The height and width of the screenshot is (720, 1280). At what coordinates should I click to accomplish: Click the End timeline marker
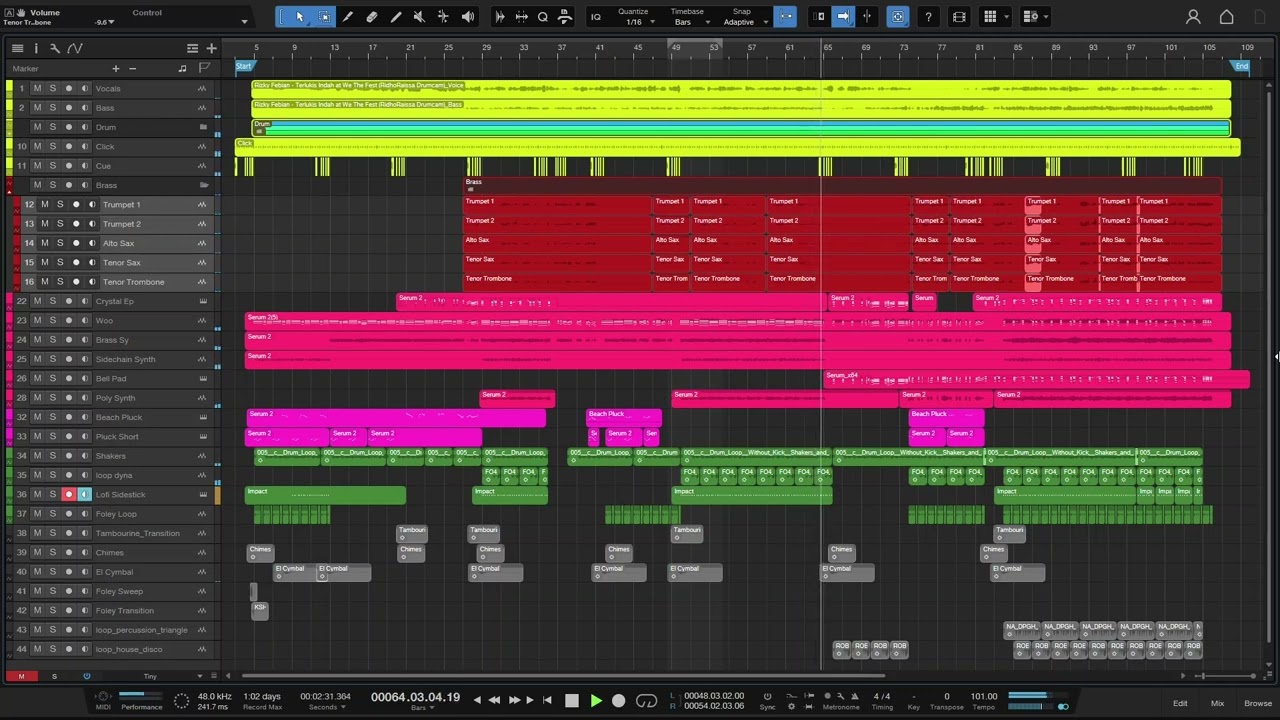(1241, 66)
